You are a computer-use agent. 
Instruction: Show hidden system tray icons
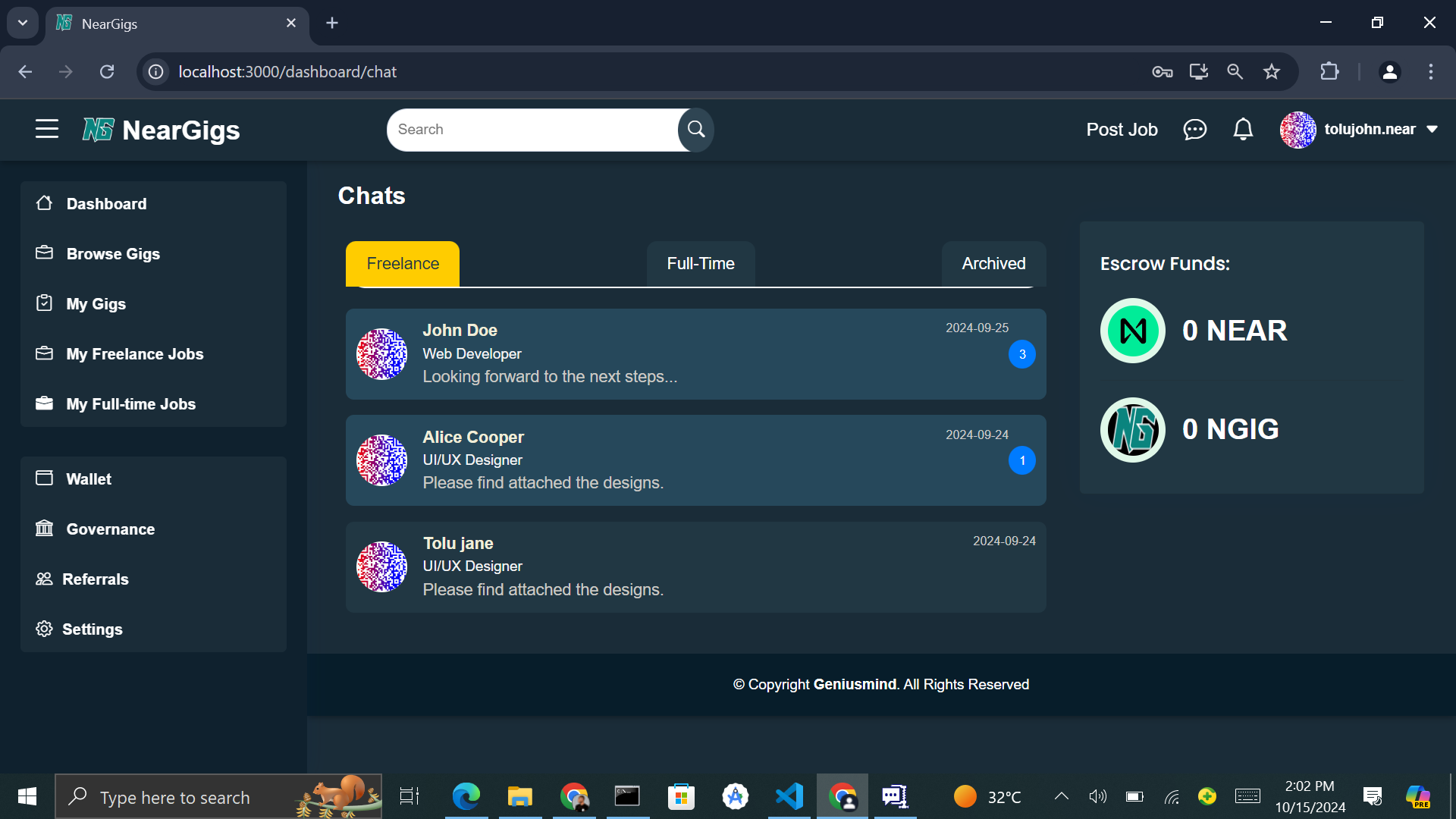point(1061,796)
